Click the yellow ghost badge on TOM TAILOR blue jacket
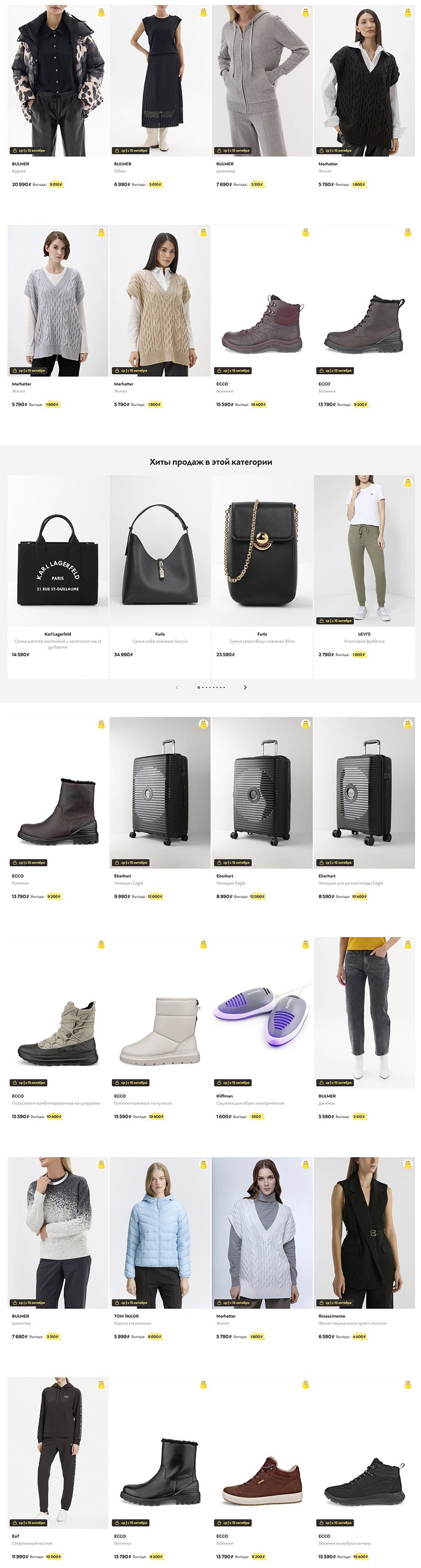Screen dimensions: 421x1568 tap(203, 1164)
